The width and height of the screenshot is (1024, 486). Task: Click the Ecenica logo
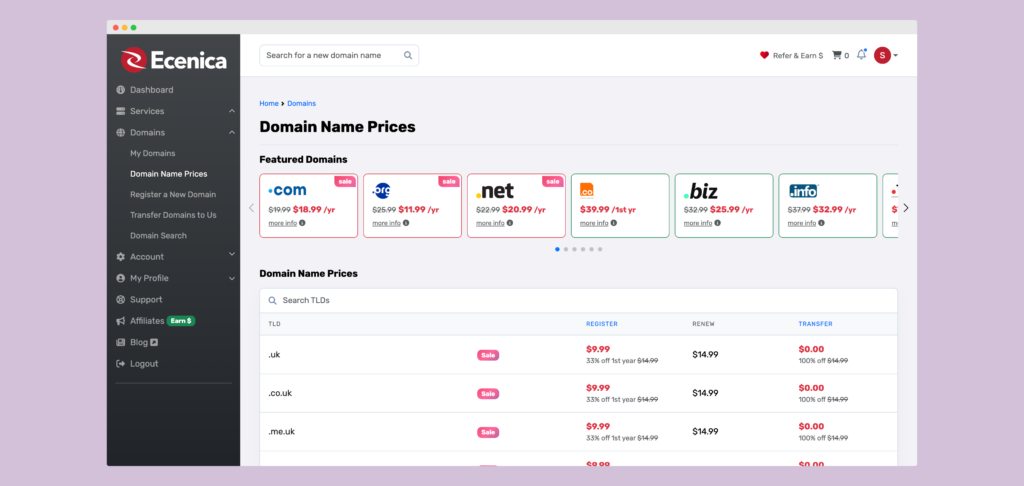[x=174, y=60]
